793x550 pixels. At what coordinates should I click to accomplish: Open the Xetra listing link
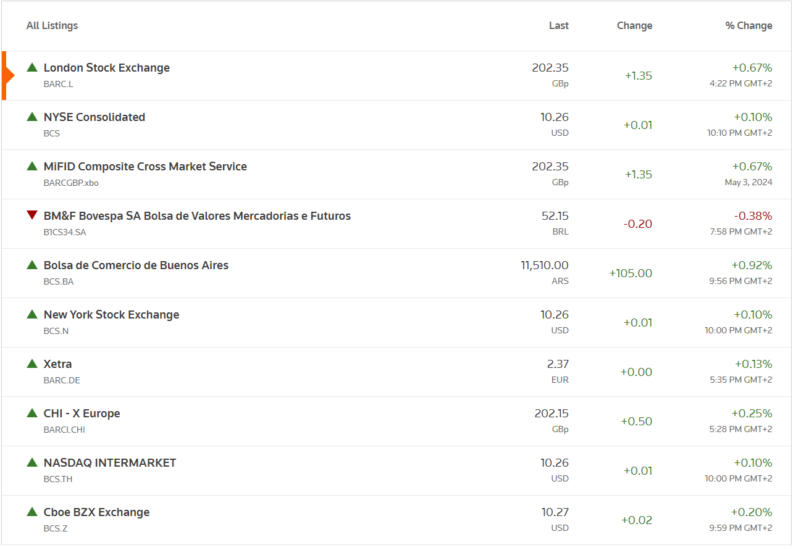point(58,364)
